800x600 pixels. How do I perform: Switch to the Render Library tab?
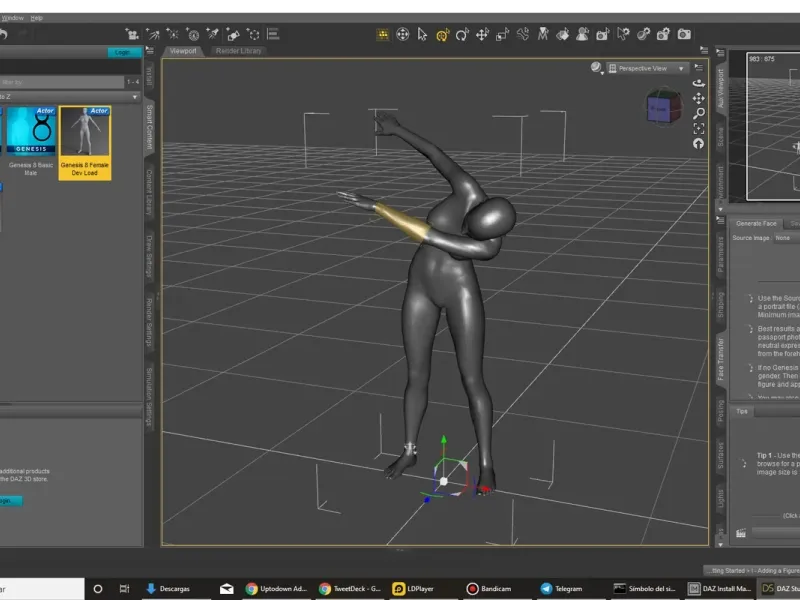tap(237, 50)
